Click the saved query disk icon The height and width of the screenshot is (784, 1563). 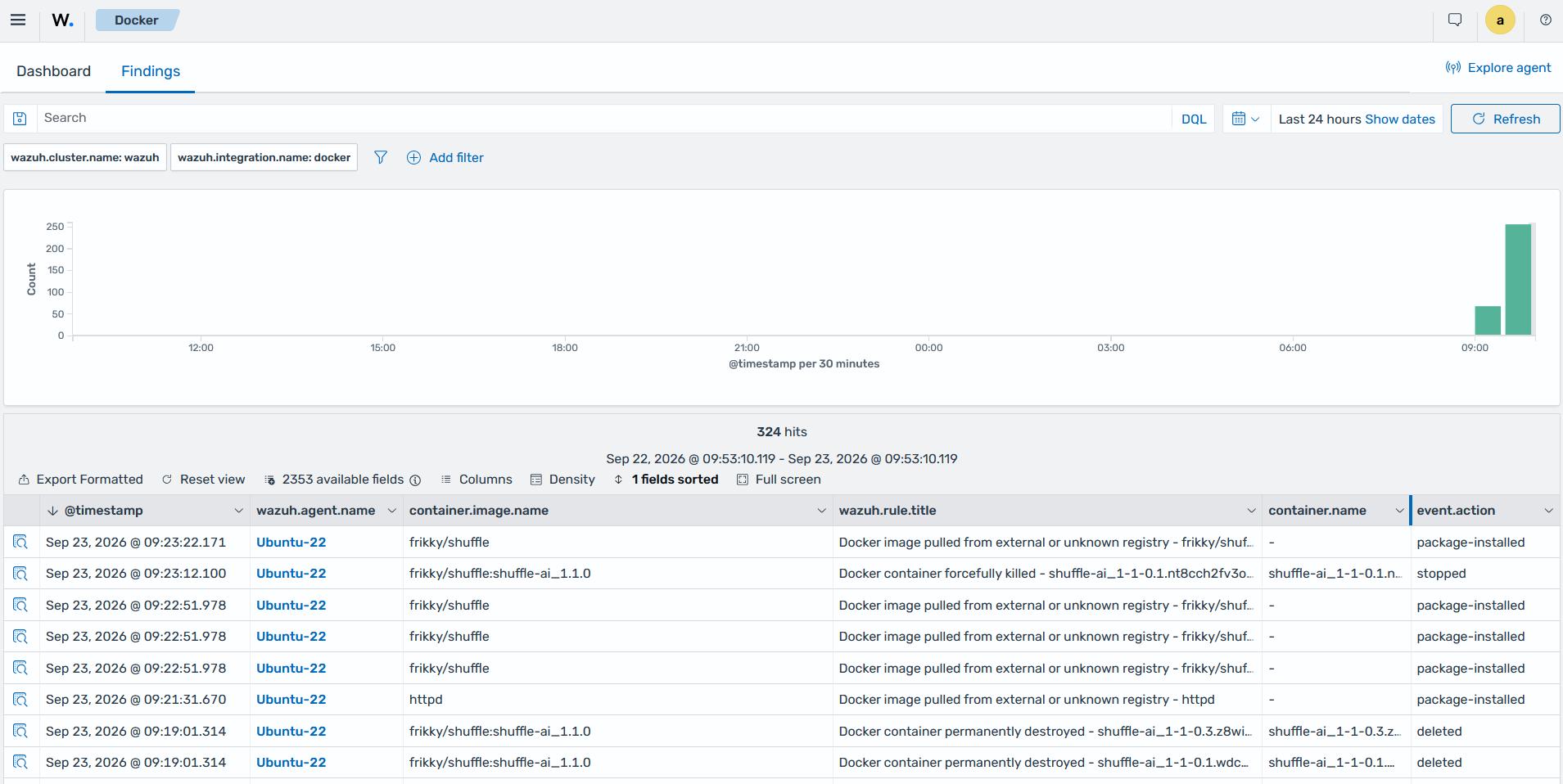(x=20, y=119)
